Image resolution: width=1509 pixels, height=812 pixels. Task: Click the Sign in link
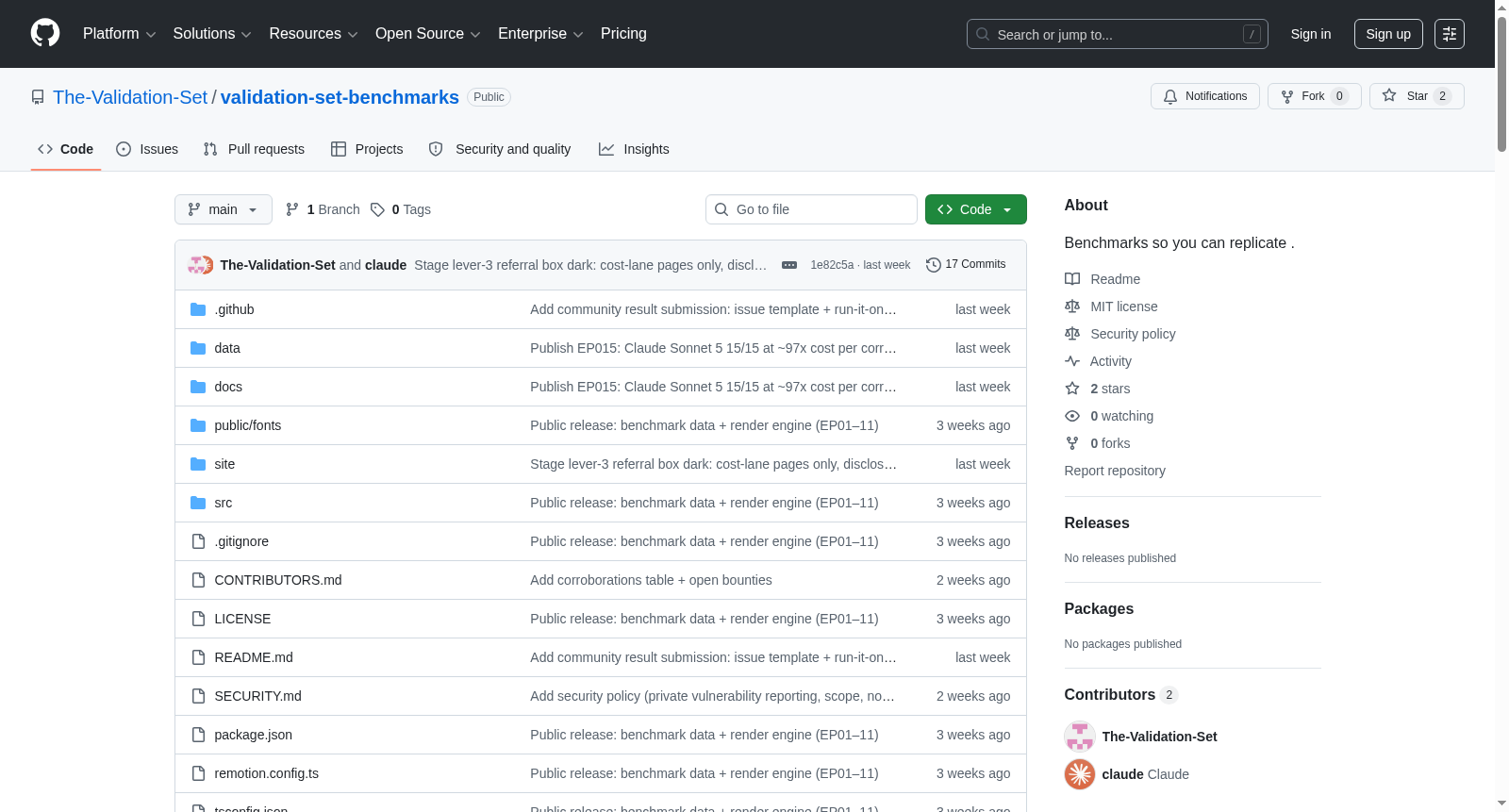pos(1311,34)
